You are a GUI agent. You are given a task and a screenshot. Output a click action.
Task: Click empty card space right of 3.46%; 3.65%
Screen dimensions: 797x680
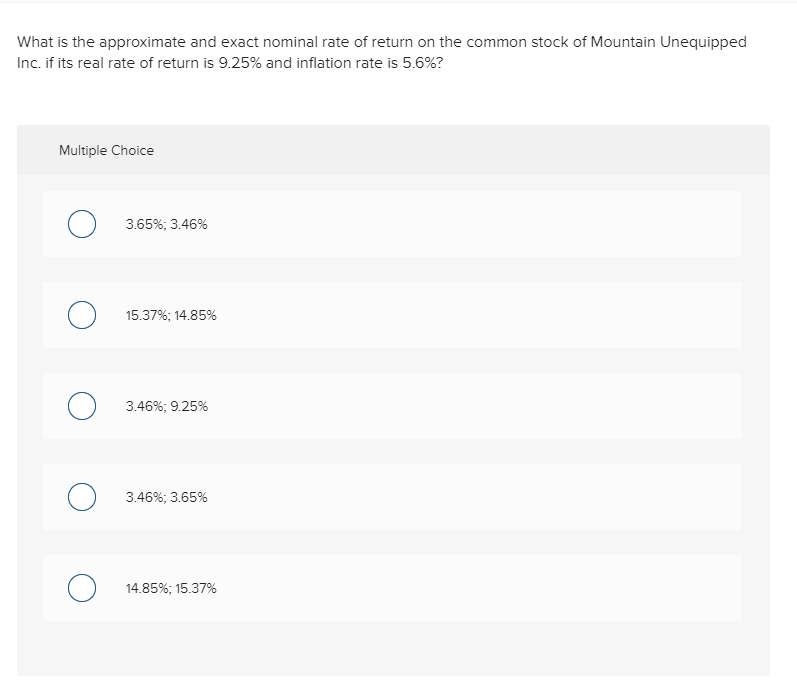point(473,497)
